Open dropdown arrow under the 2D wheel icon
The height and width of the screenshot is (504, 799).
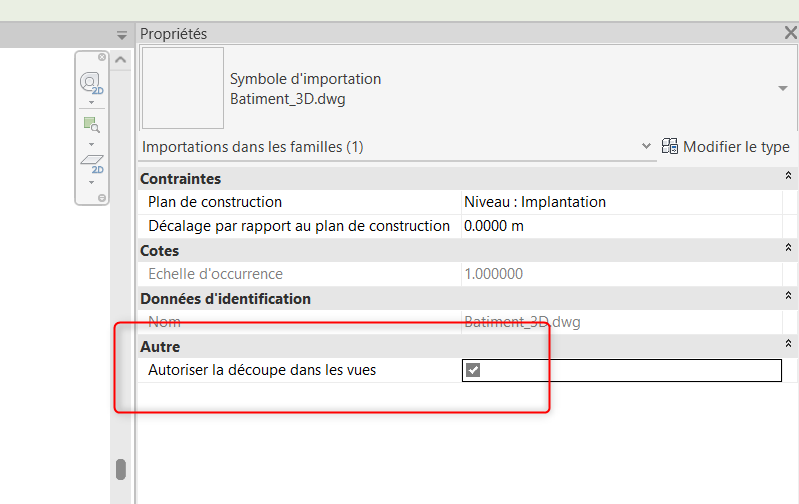[x=92, y=103]
